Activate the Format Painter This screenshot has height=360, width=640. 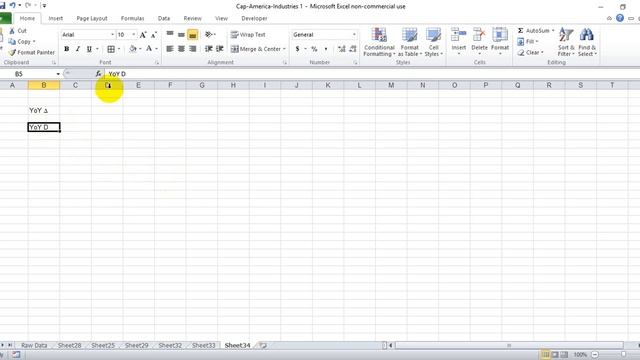point(32,52)
